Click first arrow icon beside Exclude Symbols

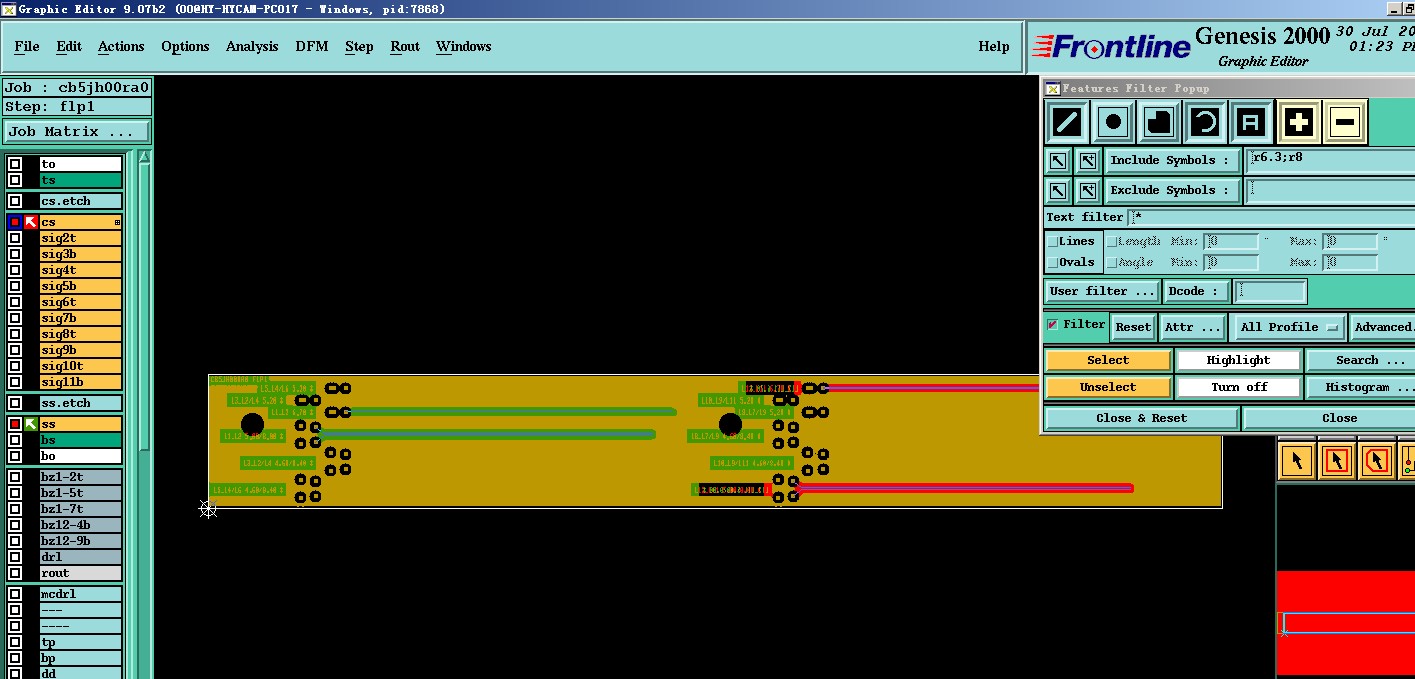1058,190
